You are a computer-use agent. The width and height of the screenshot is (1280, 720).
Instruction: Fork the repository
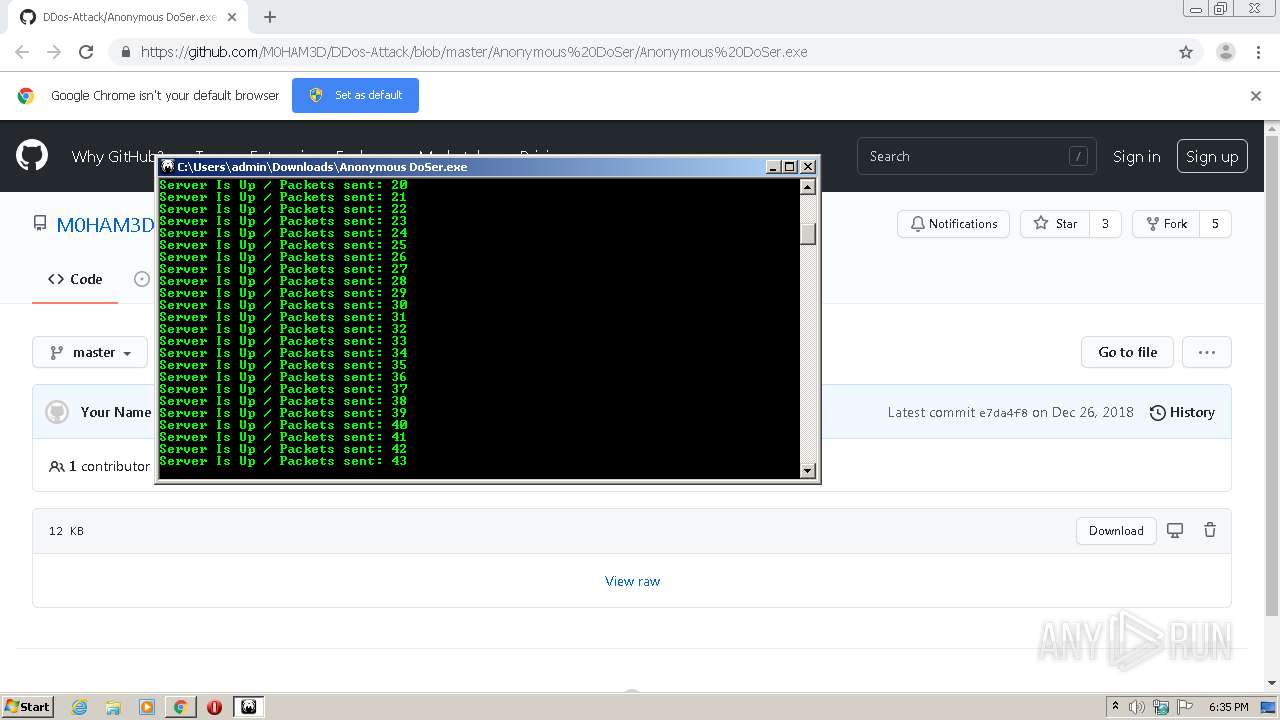click(x=1166, y=224)
